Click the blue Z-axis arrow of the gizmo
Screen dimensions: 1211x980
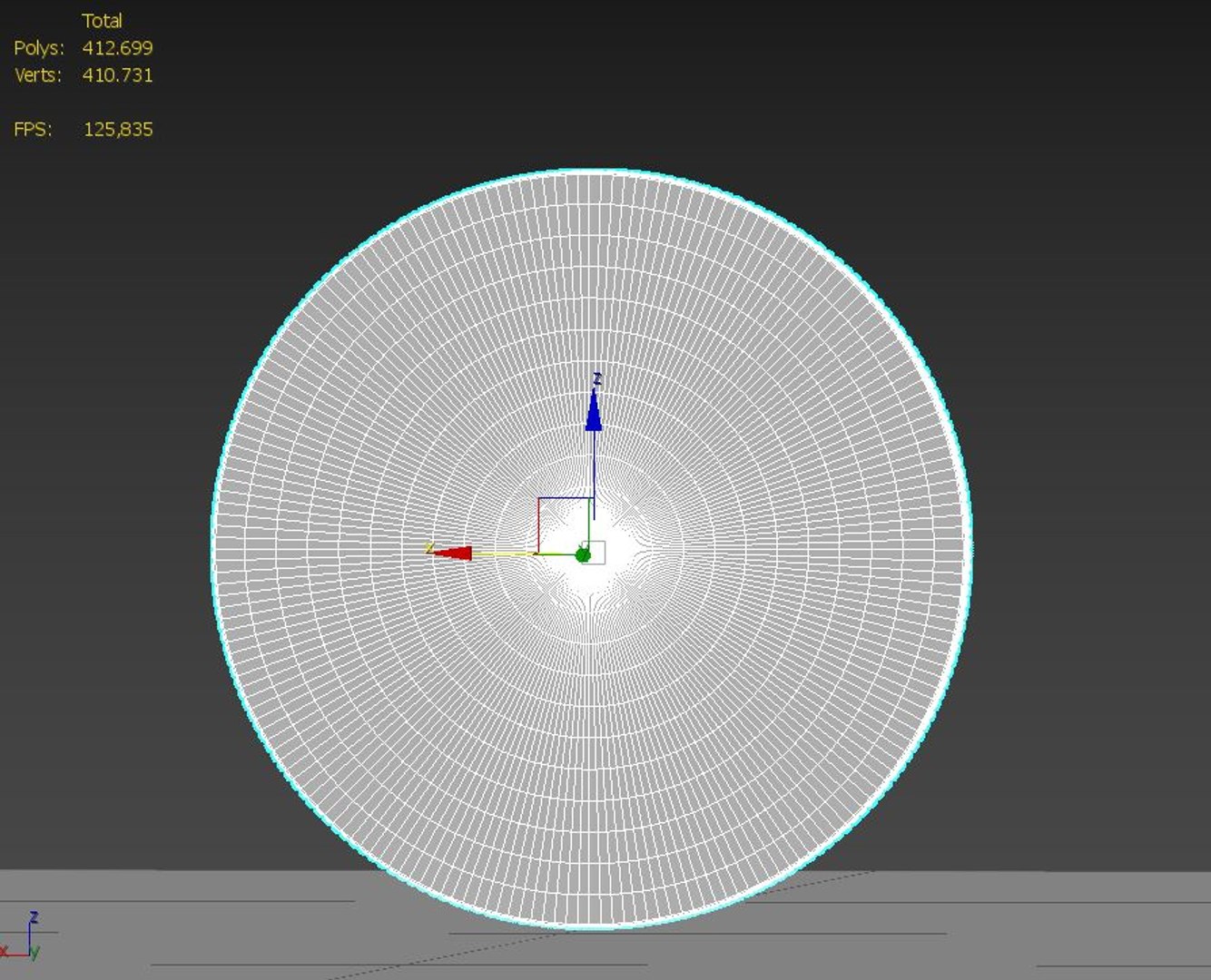(594, 410)
